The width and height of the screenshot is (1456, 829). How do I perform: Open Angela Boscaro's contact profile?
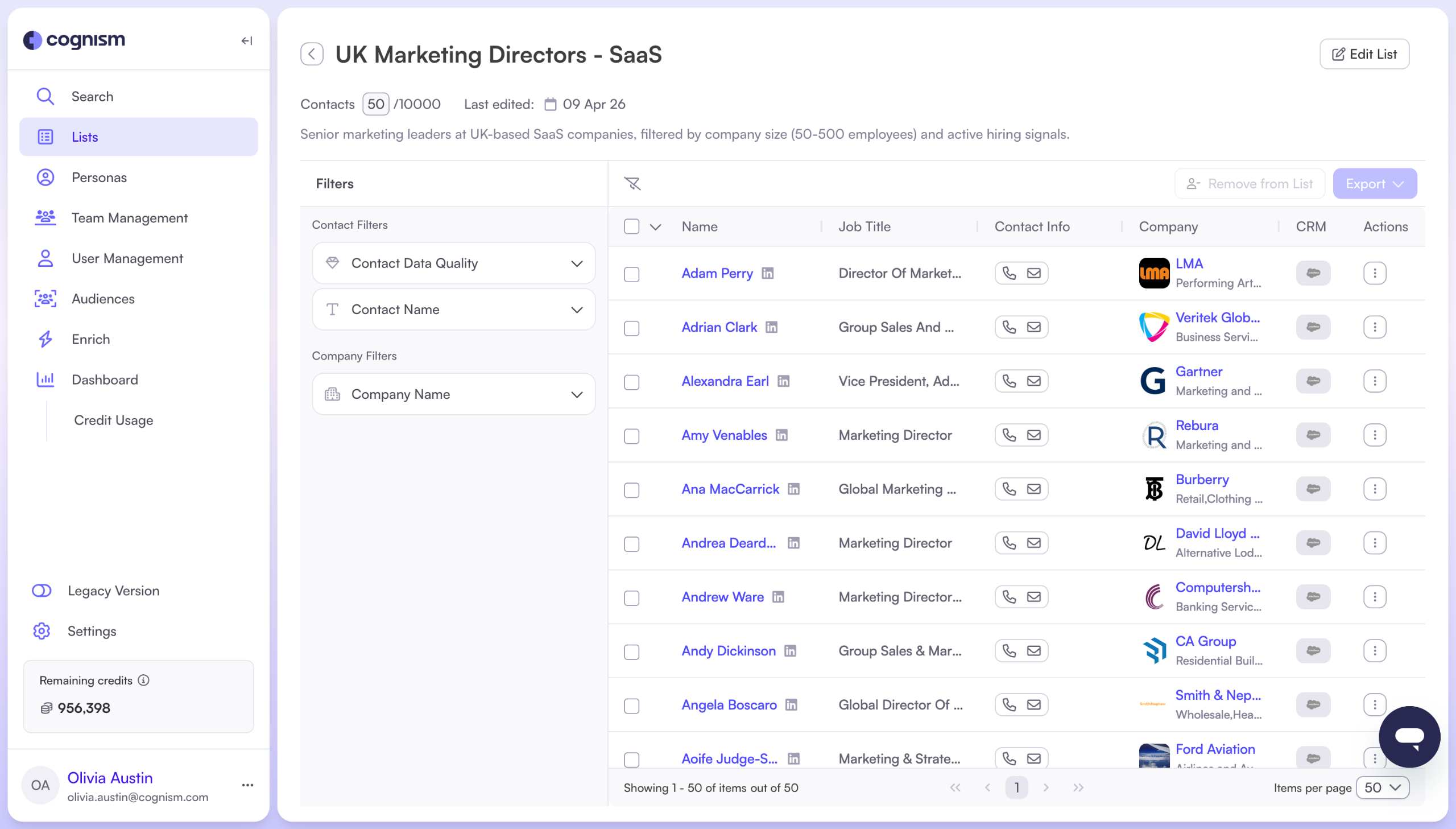click(x=729, y=704)
